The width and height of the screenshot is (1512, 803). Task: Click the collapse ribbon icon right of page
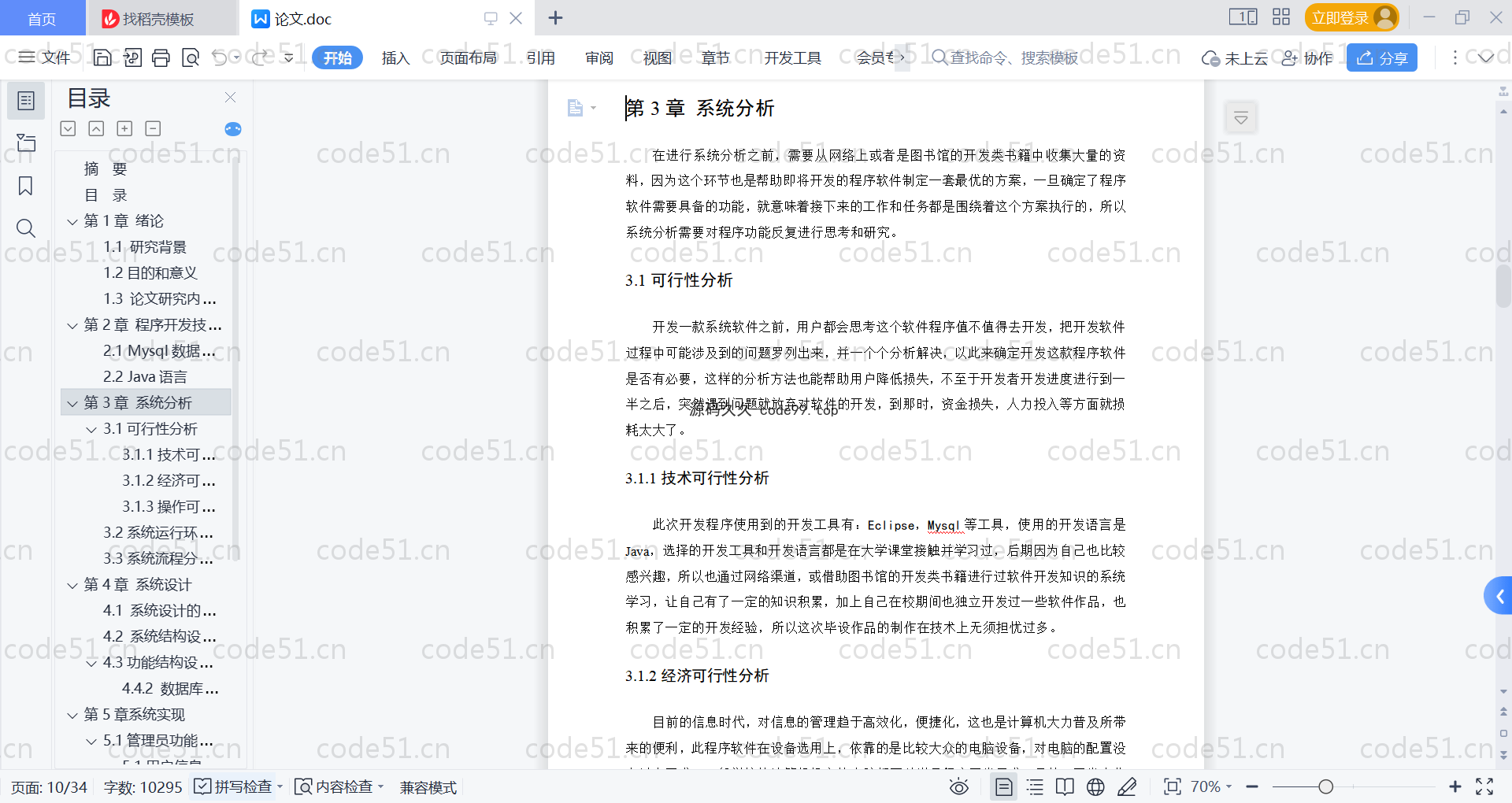click(x=1241, y=118)
